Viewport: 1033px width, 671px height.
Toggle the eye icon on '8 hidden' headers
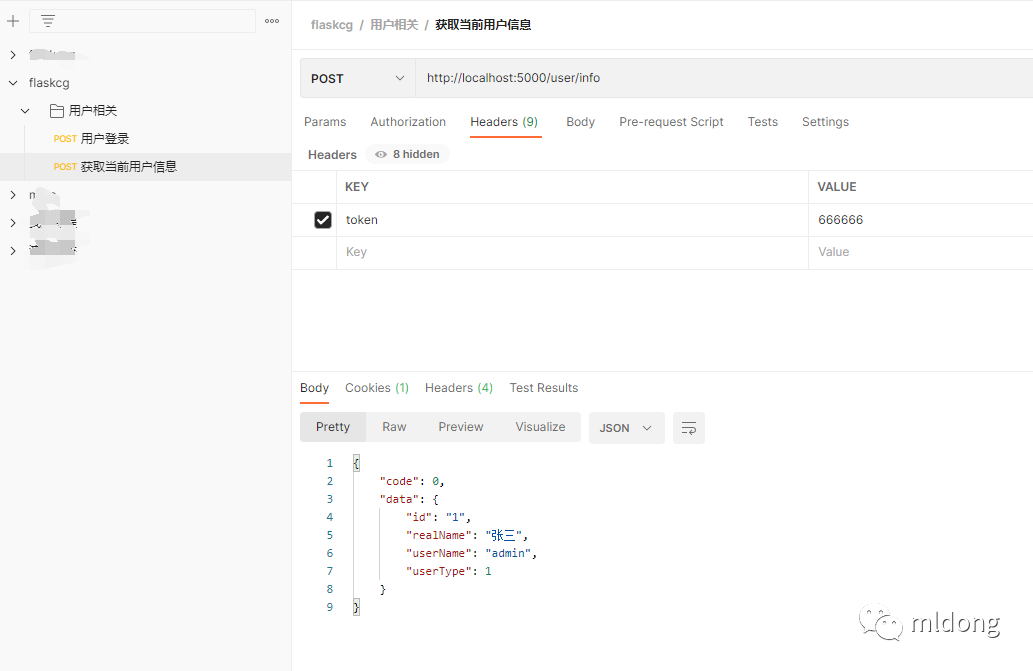[381, 154]
